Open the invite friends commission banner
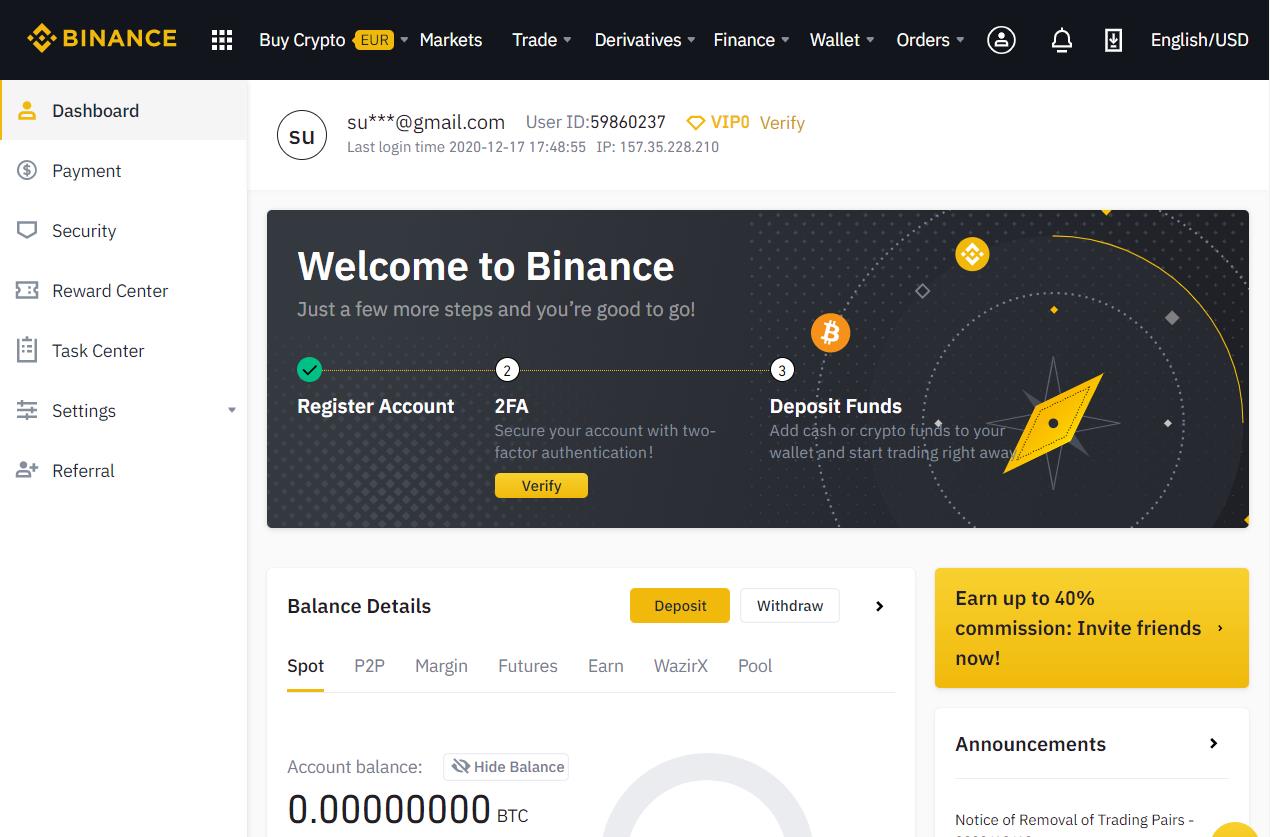The width and height of the screenshot is (1270, 837). pos(1092,628)
